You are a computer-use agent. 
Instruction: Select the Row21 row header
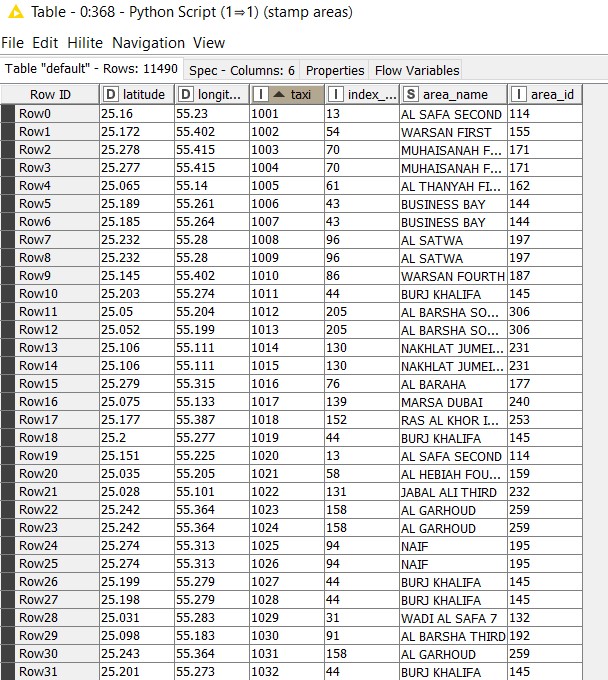click(x=56, y=491)
